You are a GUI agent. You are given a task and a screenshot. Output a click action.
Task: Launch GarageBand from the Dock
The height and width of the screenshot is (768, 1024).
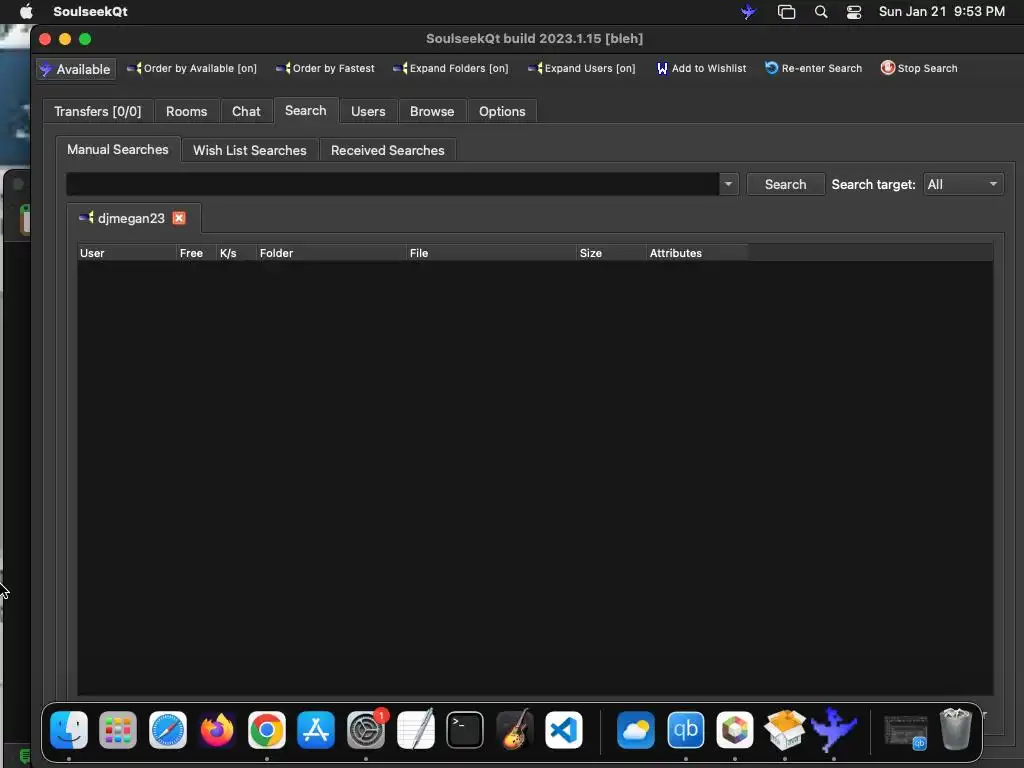(515, 729)
